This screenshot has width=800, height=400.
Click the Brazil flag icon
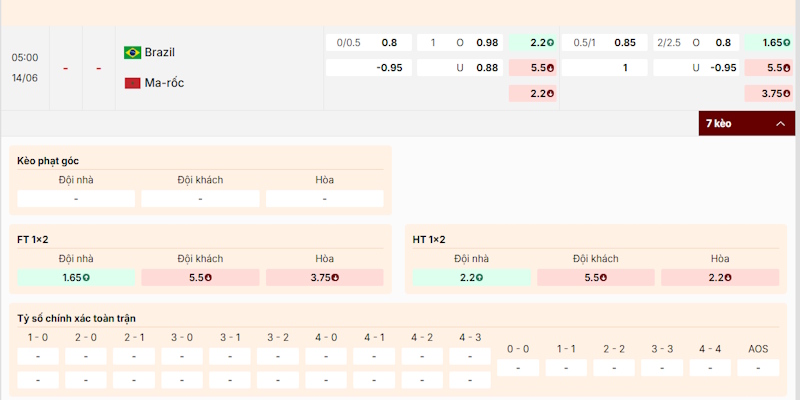pyautogui.click(x=133, y=53)
